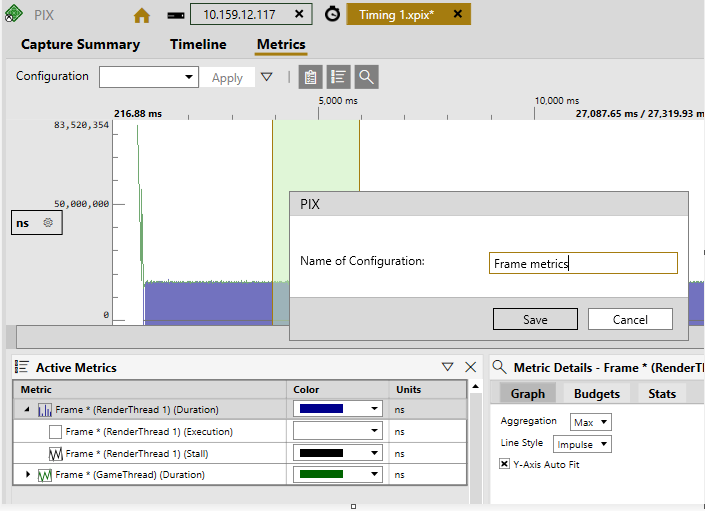Switch to the Timeline tab
This screenshot has width=705, height=511.
click(198, 44)
